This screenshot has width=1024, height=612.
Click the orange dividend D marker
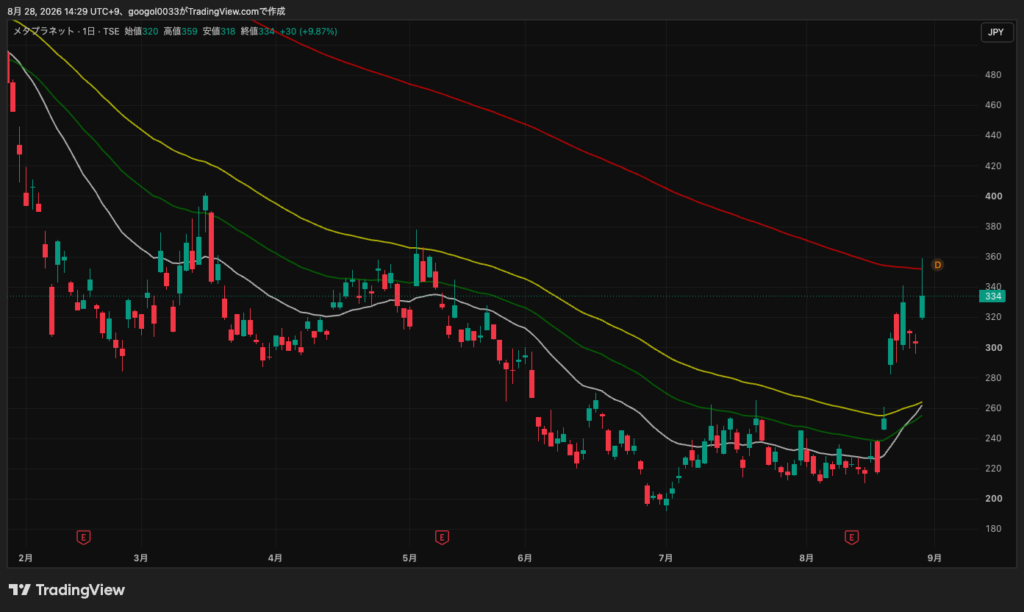(937, 265)
